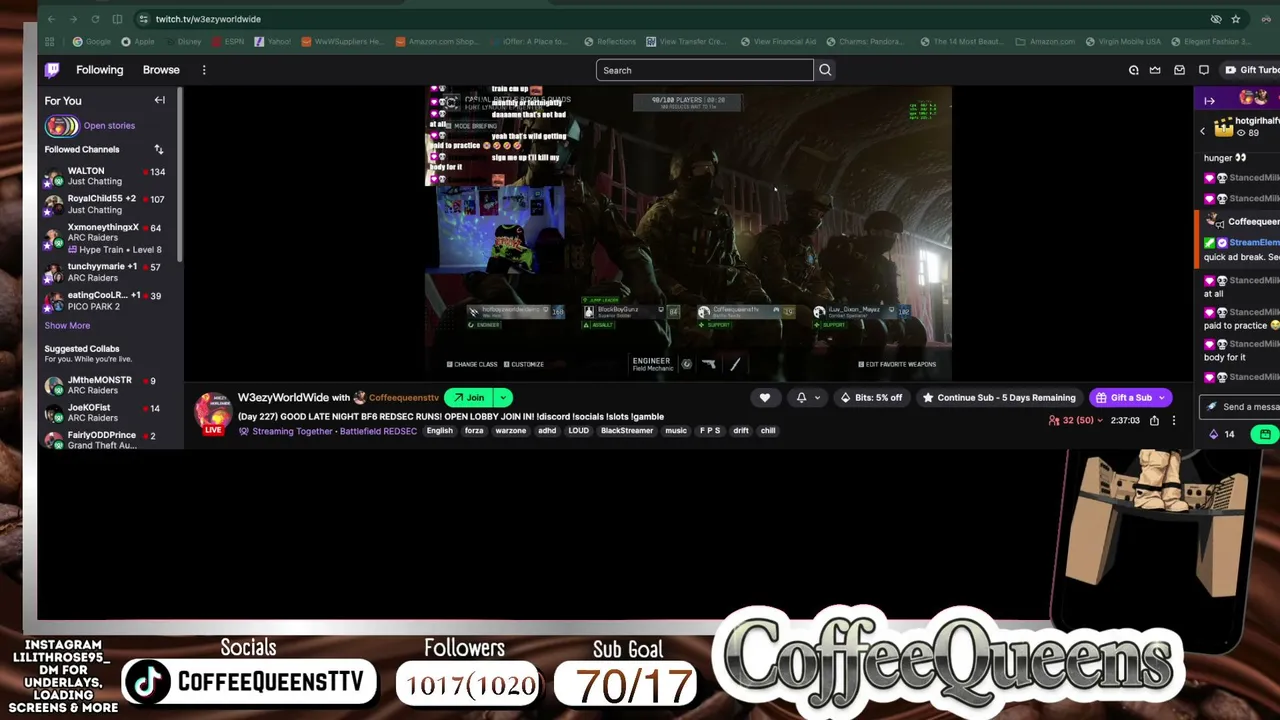
Task: Go back using the browser back arrow
Action: point(52,19)
